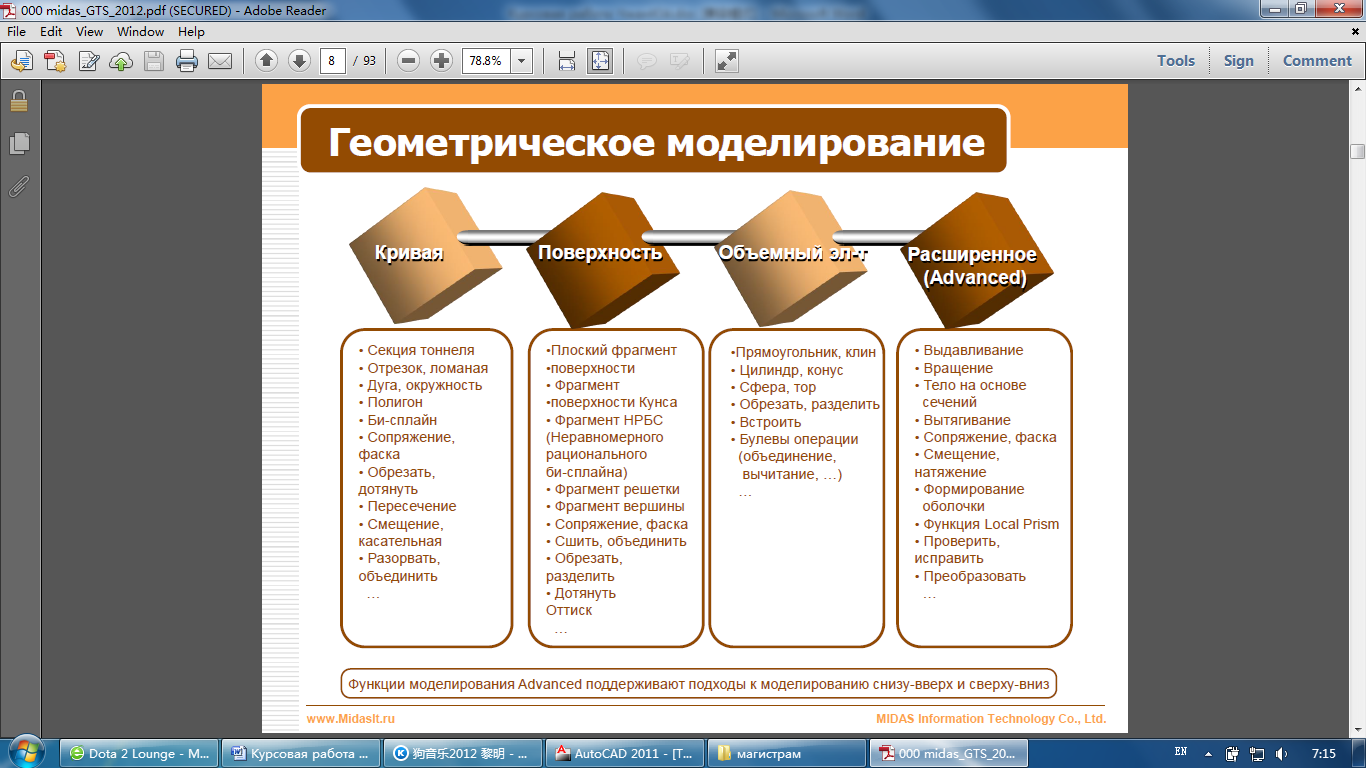Click the sticky note comment icon

(x=647, y=61)
